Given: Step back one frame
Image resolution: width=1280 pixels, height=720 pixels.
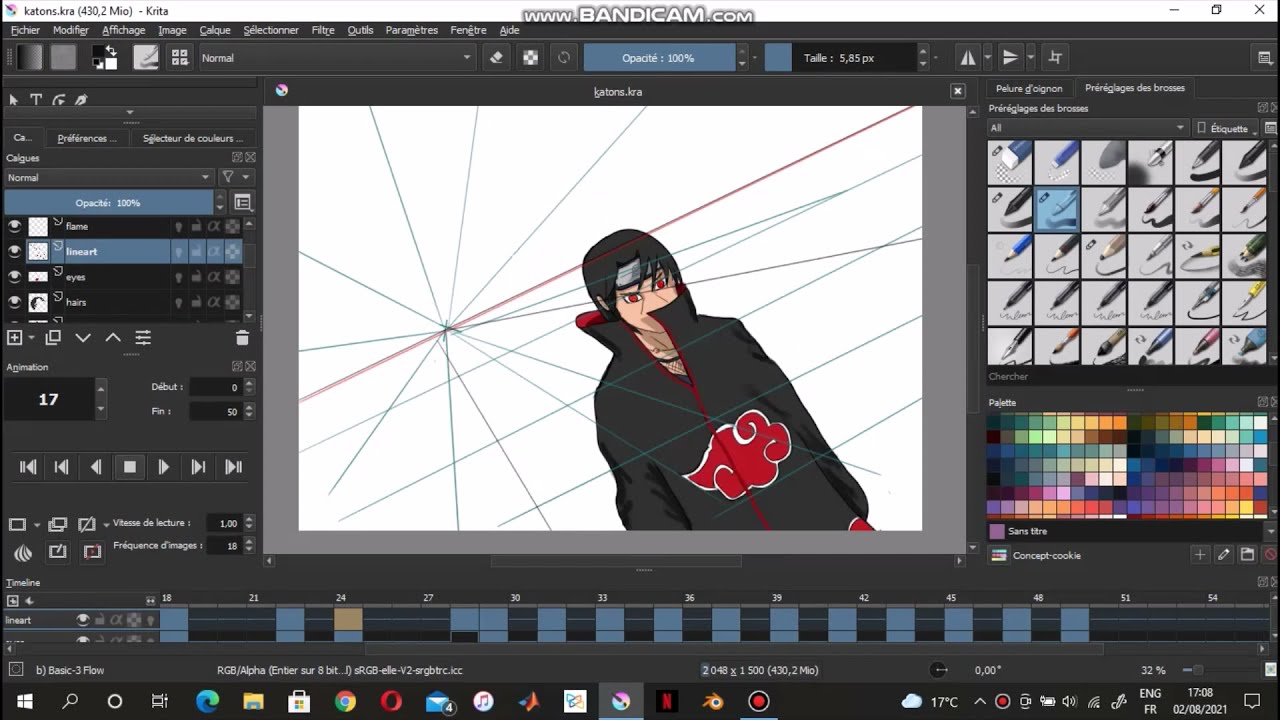Looking at the screenshot, I should click(x=96, y=467).
